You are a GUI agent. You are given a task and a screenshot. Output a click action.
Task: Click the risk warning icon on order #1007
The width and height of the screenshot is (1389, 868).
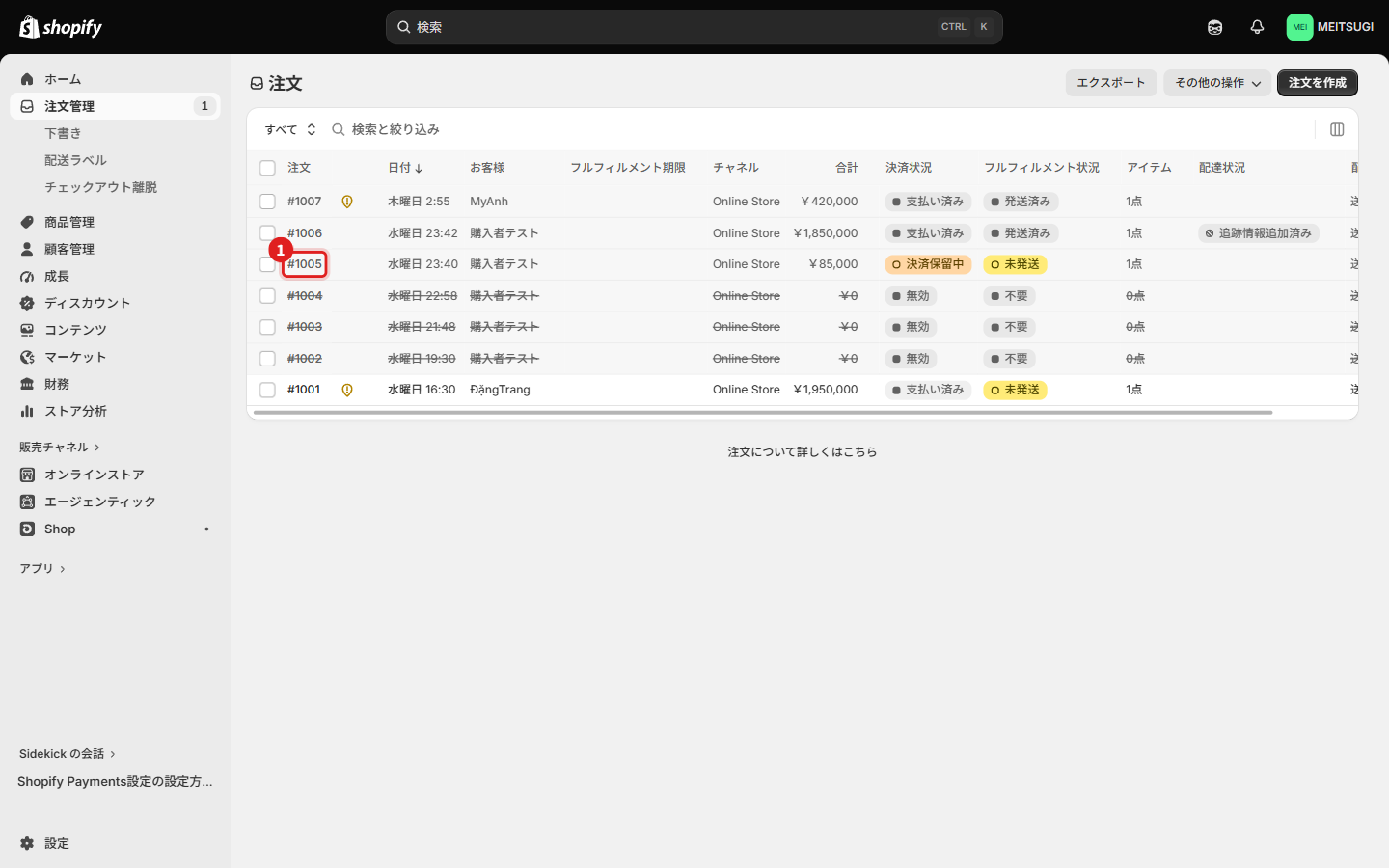347,202
